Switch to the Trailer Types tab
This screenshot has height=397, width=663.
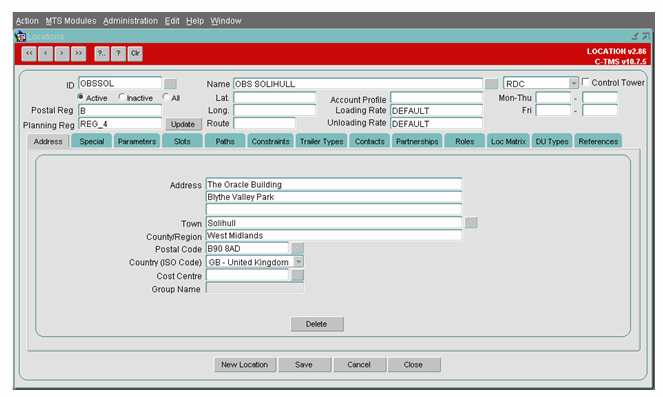tap(321, 141)
